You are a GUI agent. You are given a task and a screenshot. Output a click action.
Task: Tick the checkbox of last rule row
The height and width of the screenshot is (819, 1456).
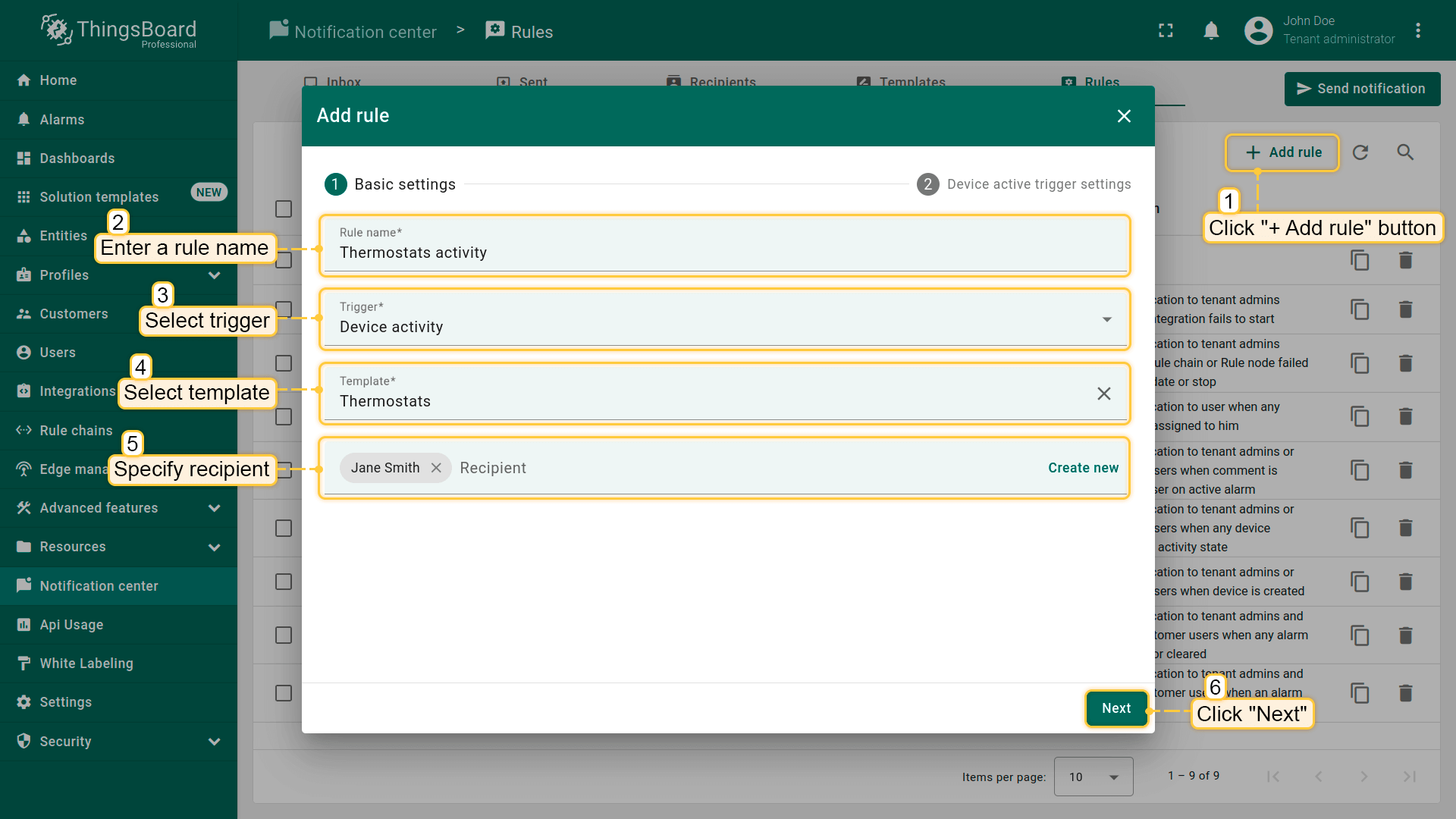(x=284, y=693)
